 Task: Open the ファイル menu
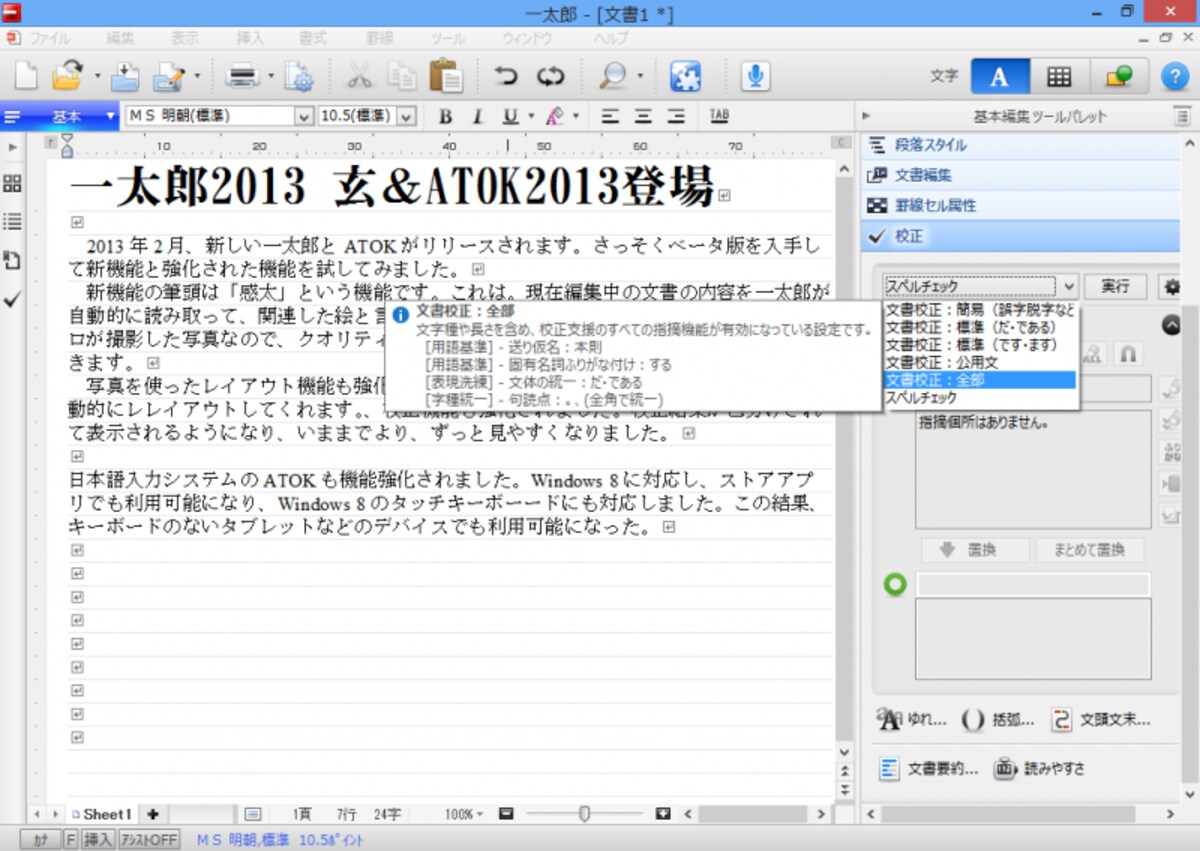click(x=49, y=38)
